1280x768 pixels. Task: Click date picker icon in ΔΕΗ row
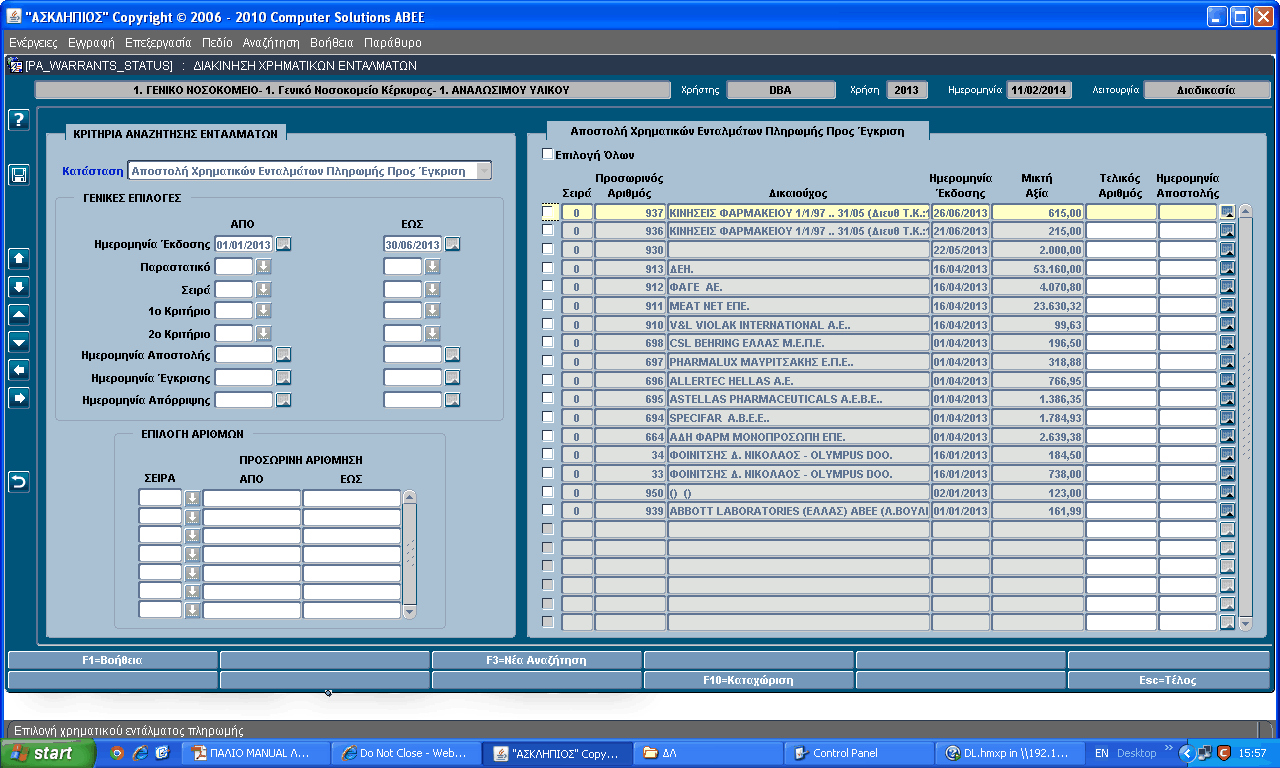click(x=1228, y=268)
